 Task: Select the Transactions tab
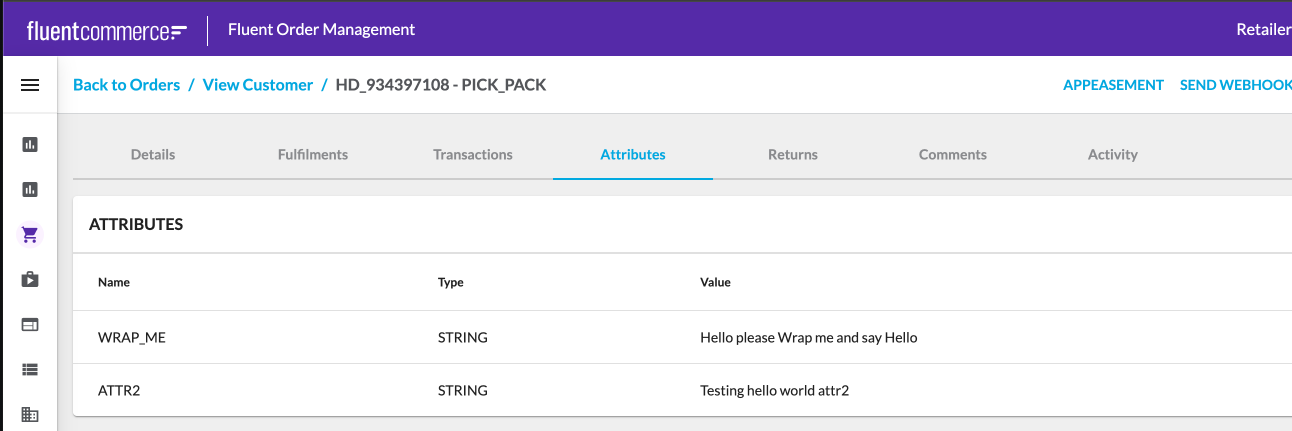pyautogui.click(x=473, y=155)
